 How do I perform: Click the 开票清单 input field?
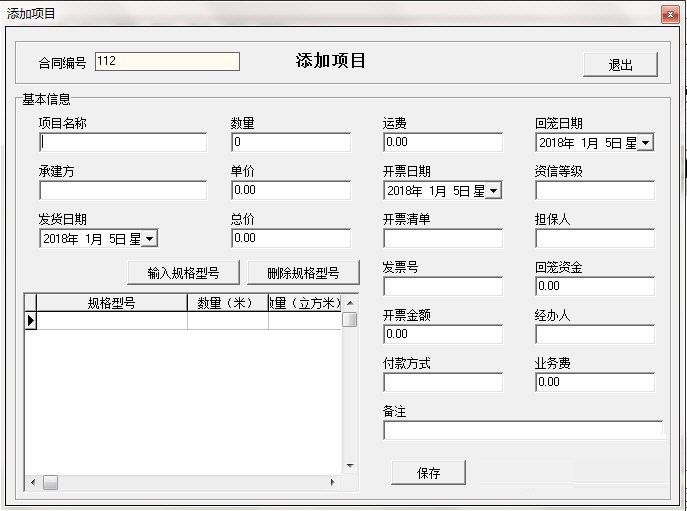point(443,238)
